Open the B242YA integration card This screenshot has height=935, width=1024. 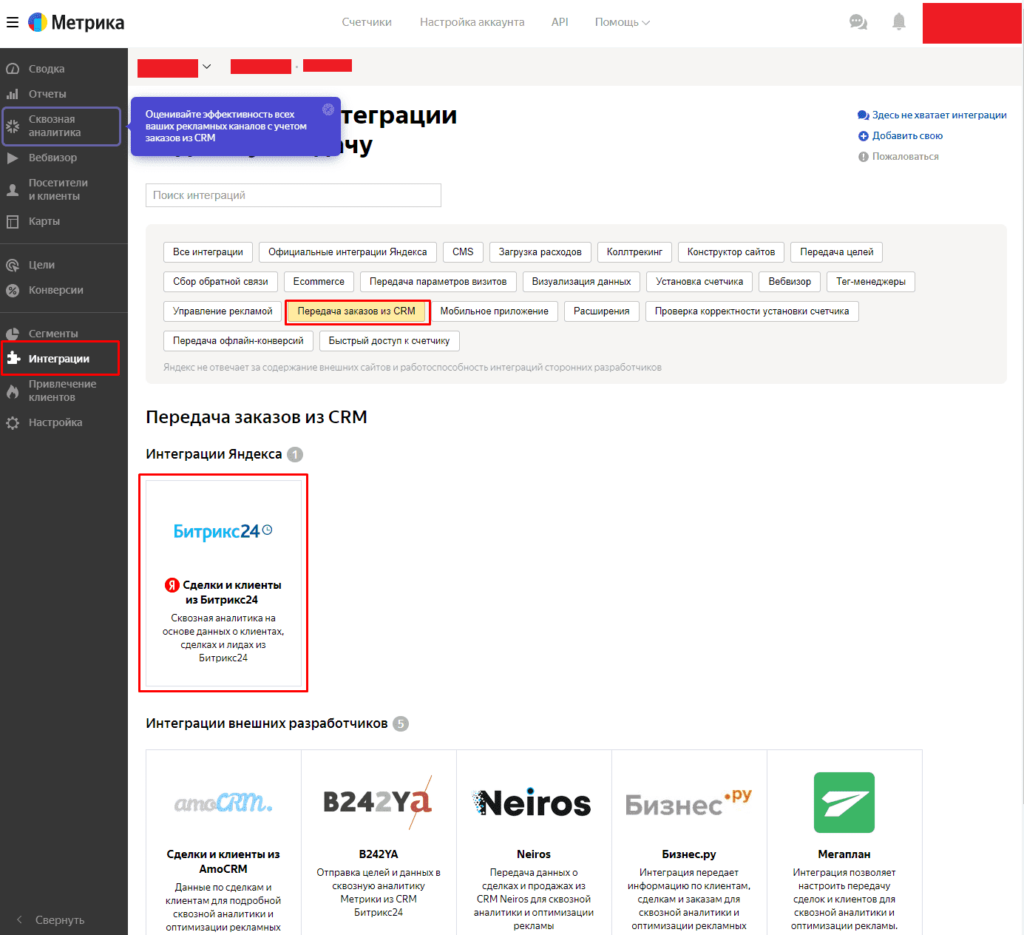[379, 842]
